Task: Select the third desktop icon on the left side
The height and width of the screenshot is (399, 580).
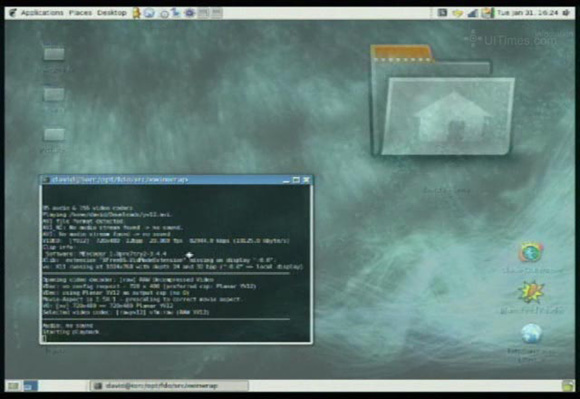Action: [54, 134]
